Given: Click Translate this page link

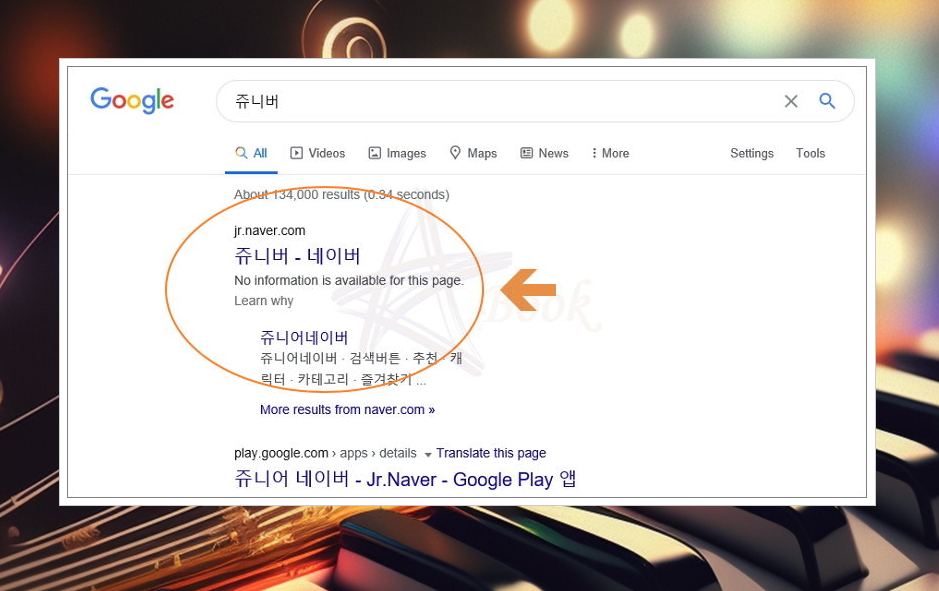Looking at the screenshot, I should coord(491,453).
